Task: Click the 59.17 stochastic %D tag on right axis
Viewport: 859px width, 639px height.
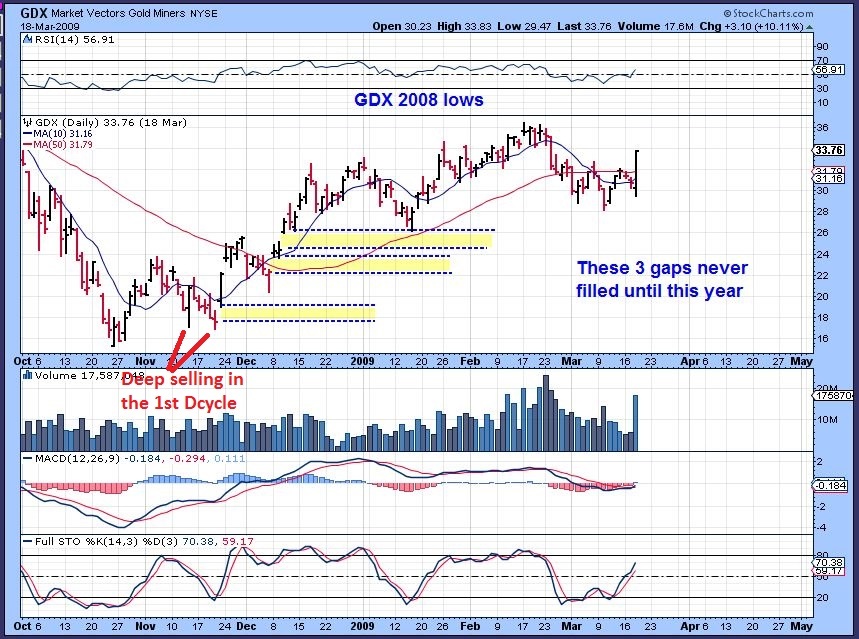Action: coord(829,570)
